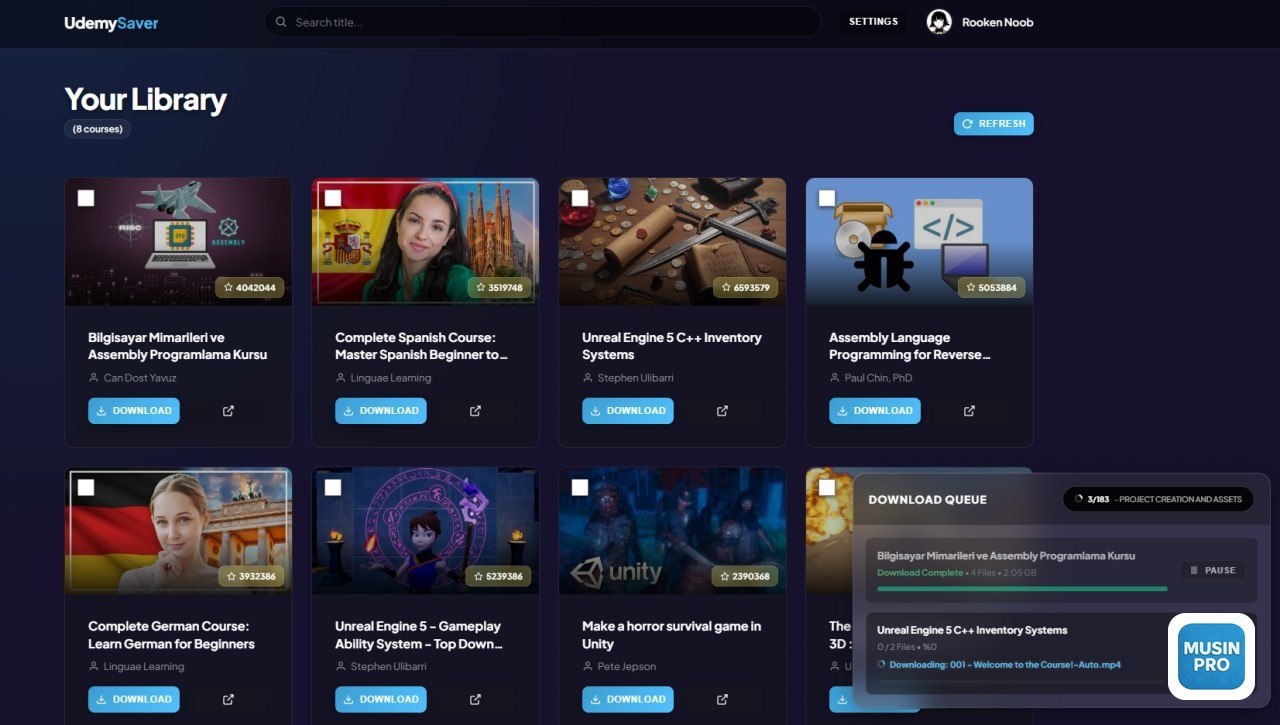The height and width of the screenshot is (725, 1280).
Task: Open Complete German Course external link icon
Action: click(x=228, y=699)
